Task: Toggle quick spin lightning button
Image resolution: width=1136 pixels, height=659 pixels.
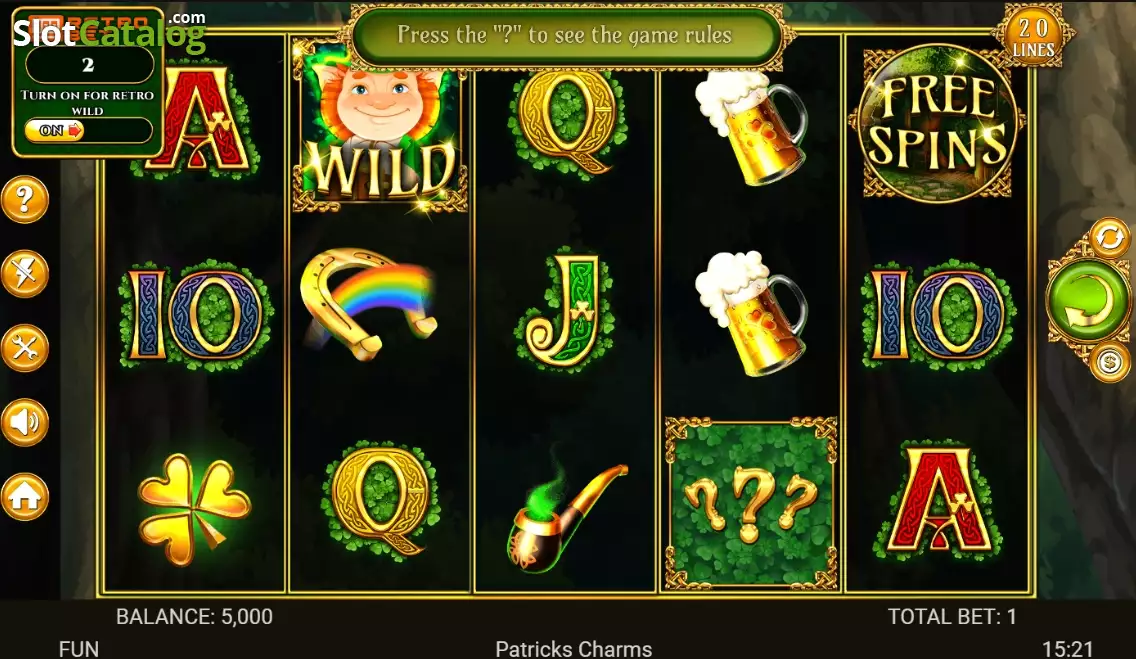Action: click(25, 274)
